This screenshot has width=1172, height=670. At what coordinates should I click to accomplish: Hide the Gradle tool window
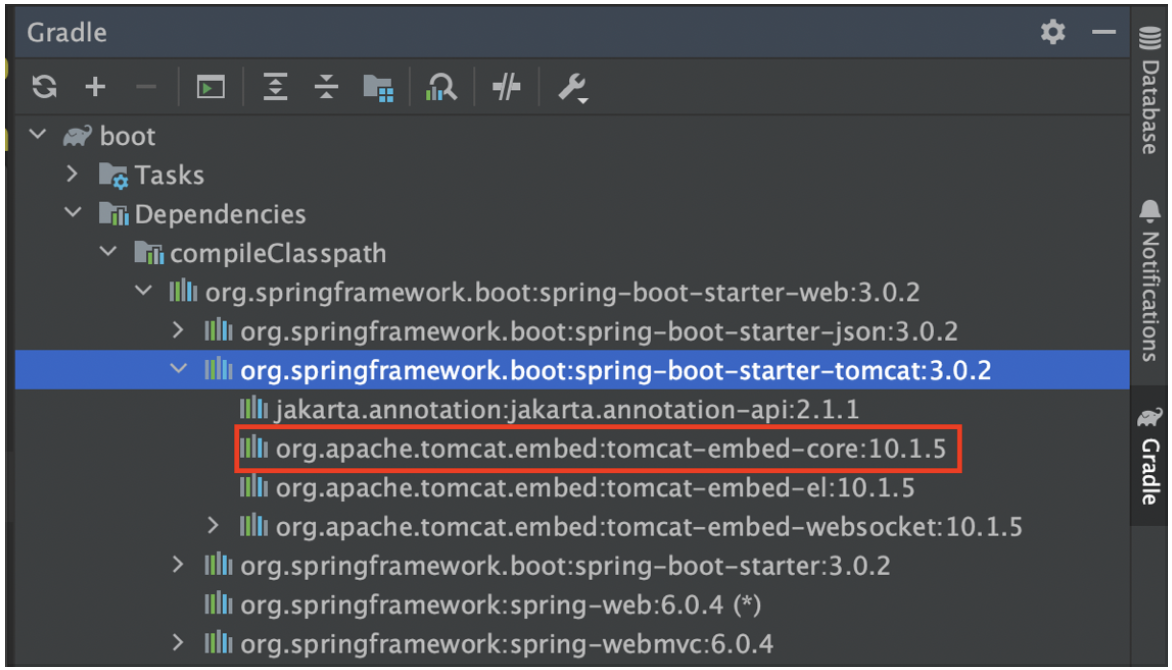(1103, 32)
